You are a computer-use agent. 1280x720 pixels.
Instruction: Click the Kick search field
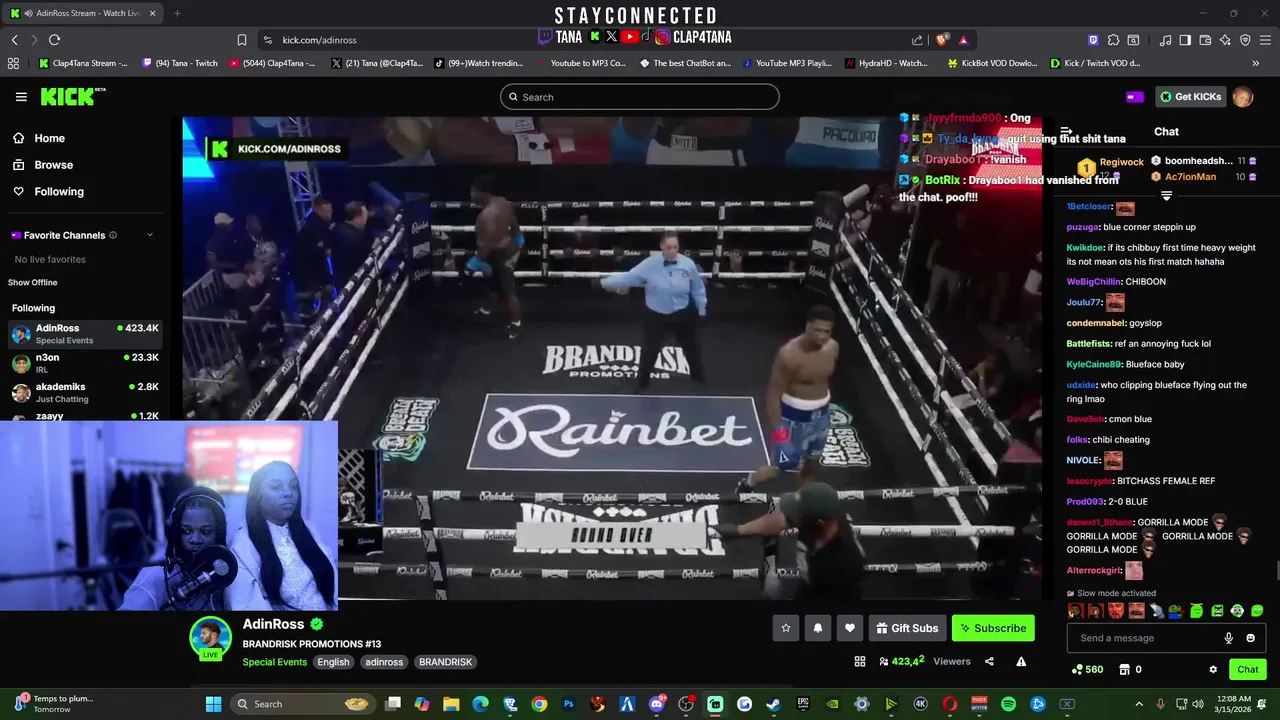click(640, 97)
